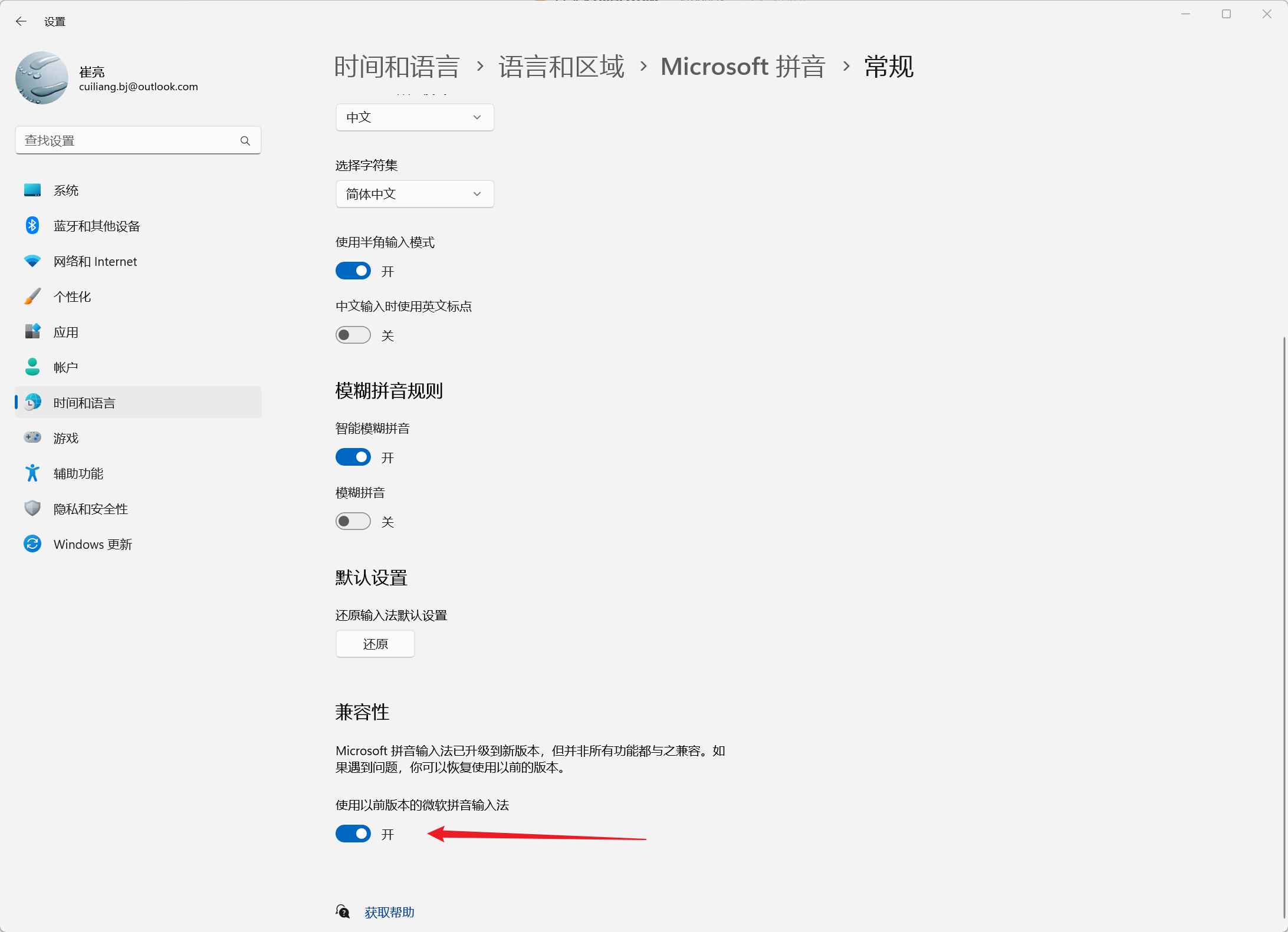This screenshot has width=1288, height=932.
Task: Click the Accessibility figure icon
Action: coord(32,473)
